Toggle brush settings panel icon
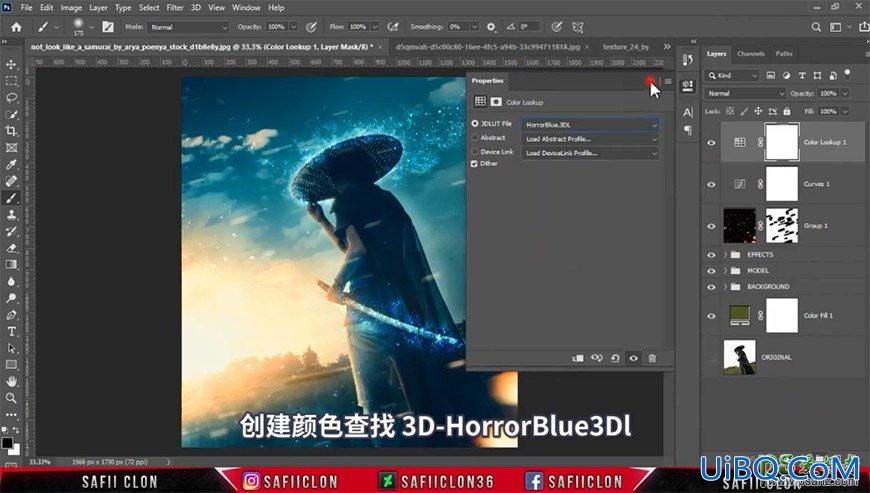This screenshot has height=493, width=870. pos(108,27)
